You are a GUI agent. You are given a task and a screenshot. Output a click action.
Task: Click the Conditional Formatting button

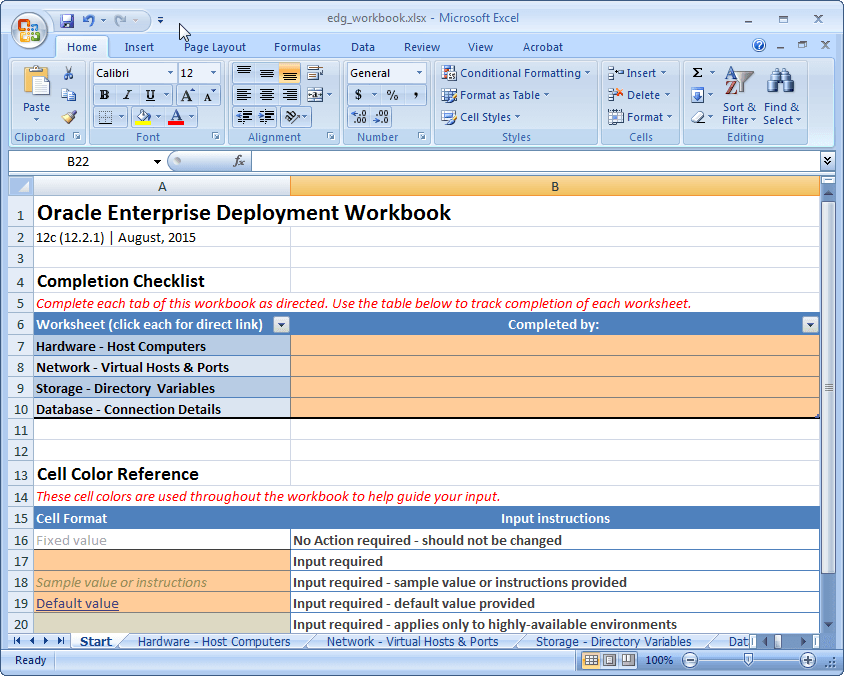pos(517,73)
